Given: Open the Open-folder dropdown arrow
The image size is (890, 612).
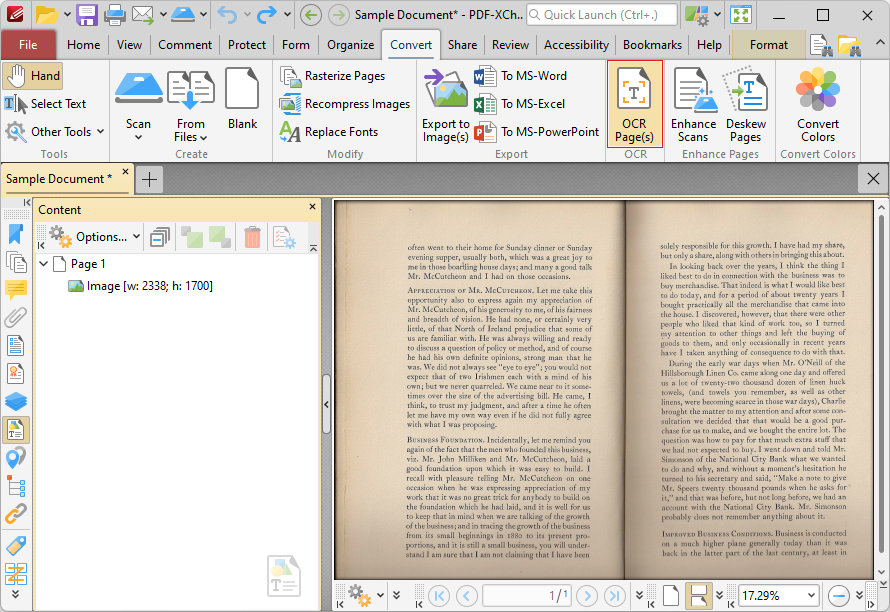Looking at the screenshot, I should coord(66,15).
